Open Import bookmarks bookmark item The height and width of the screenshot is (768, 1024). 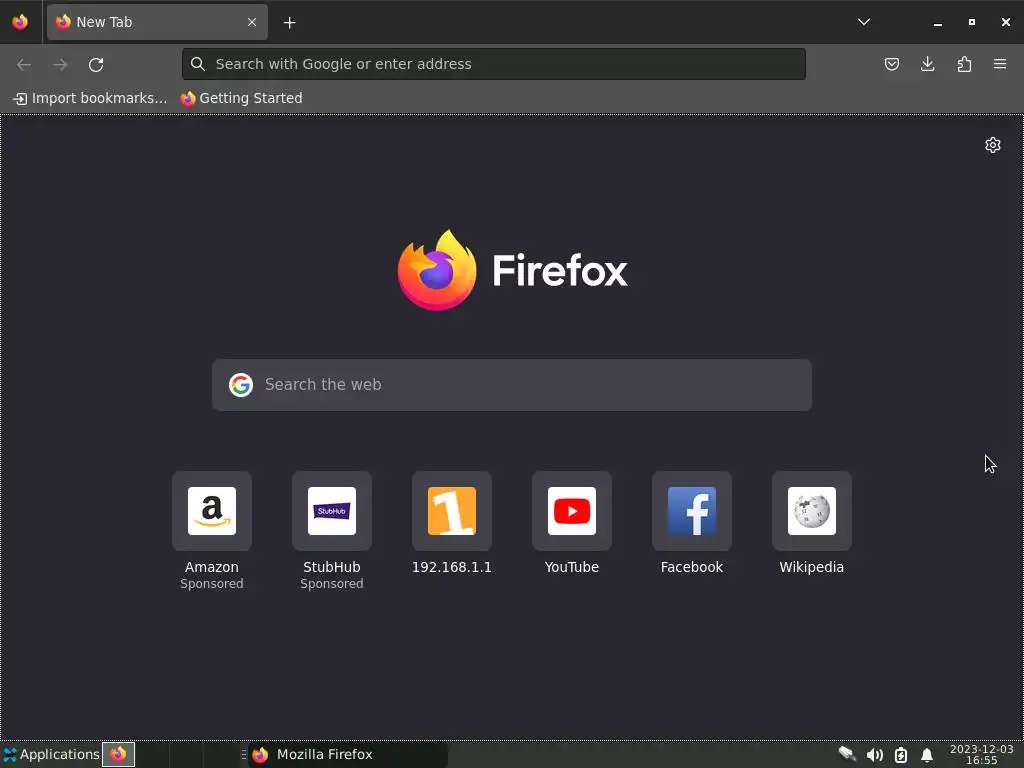tap(90, 99)
